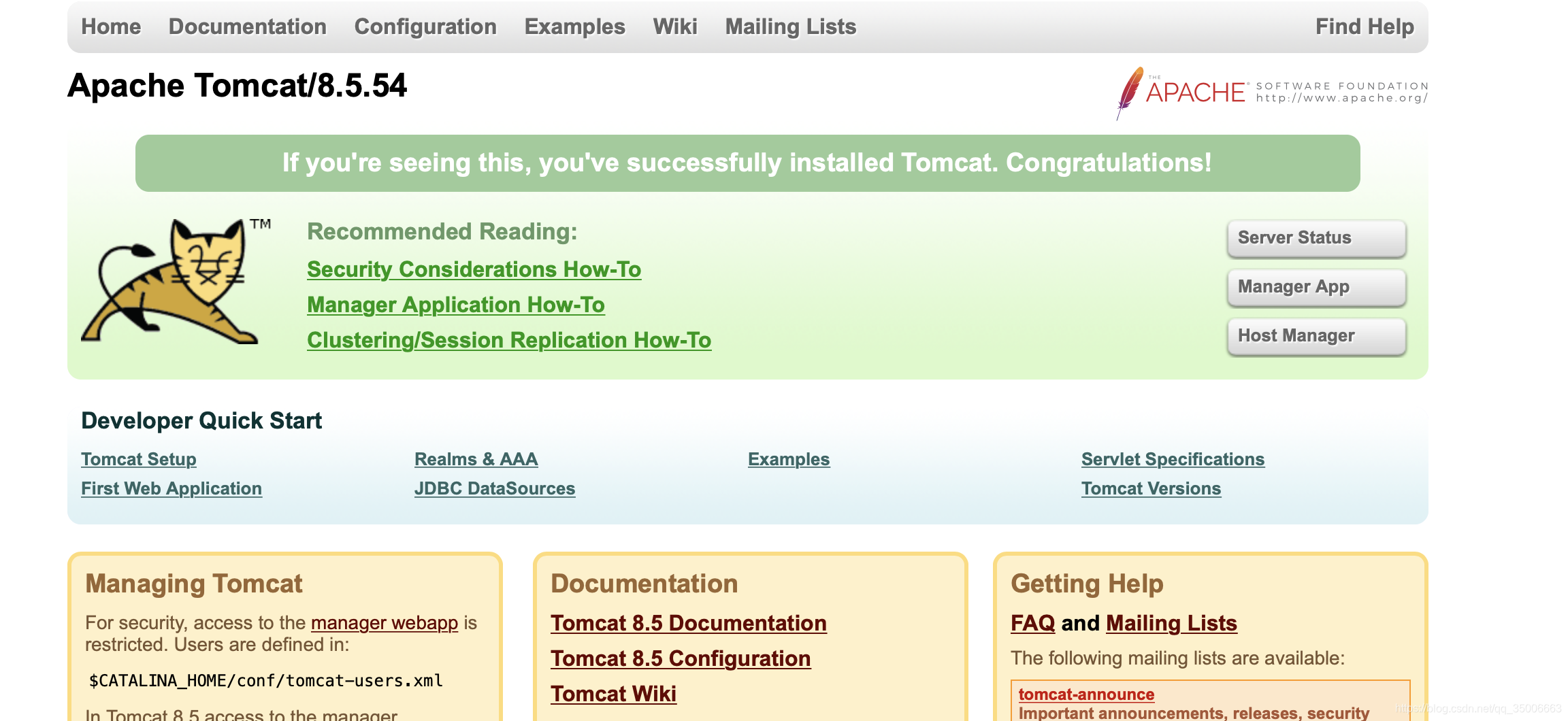The height and width of the screenshot is (721, 1568).
Task: Click the Getting Help heading
Action: click(1087, 584)
